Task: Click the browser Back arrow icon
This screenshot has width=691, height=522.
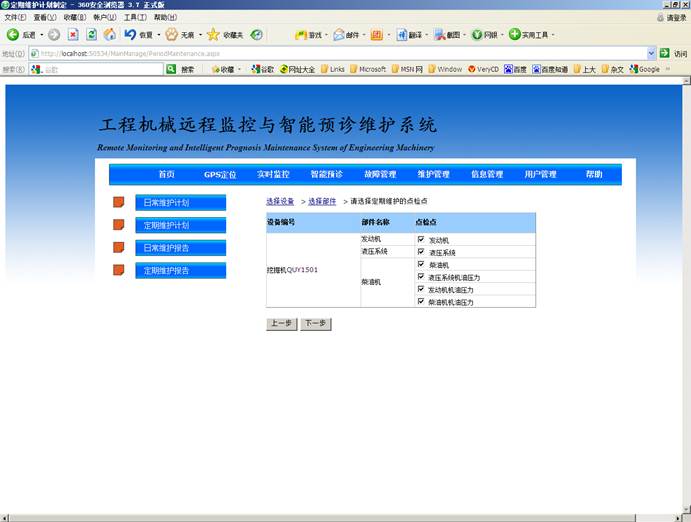Action: click(x=13, y=35)
